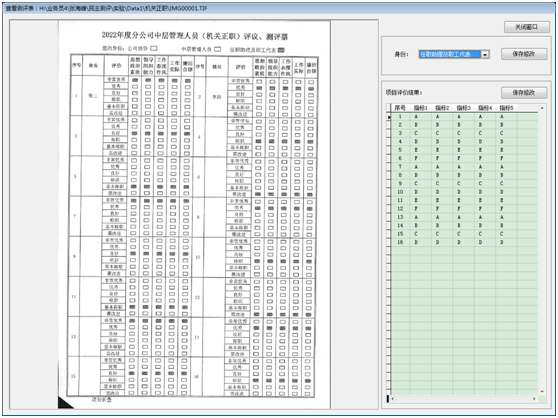Image resolution: width=558 pixels, height=418 pixels.
Task: Select the highlighted 身份 combo box text
Action: [x=450, y=54]
